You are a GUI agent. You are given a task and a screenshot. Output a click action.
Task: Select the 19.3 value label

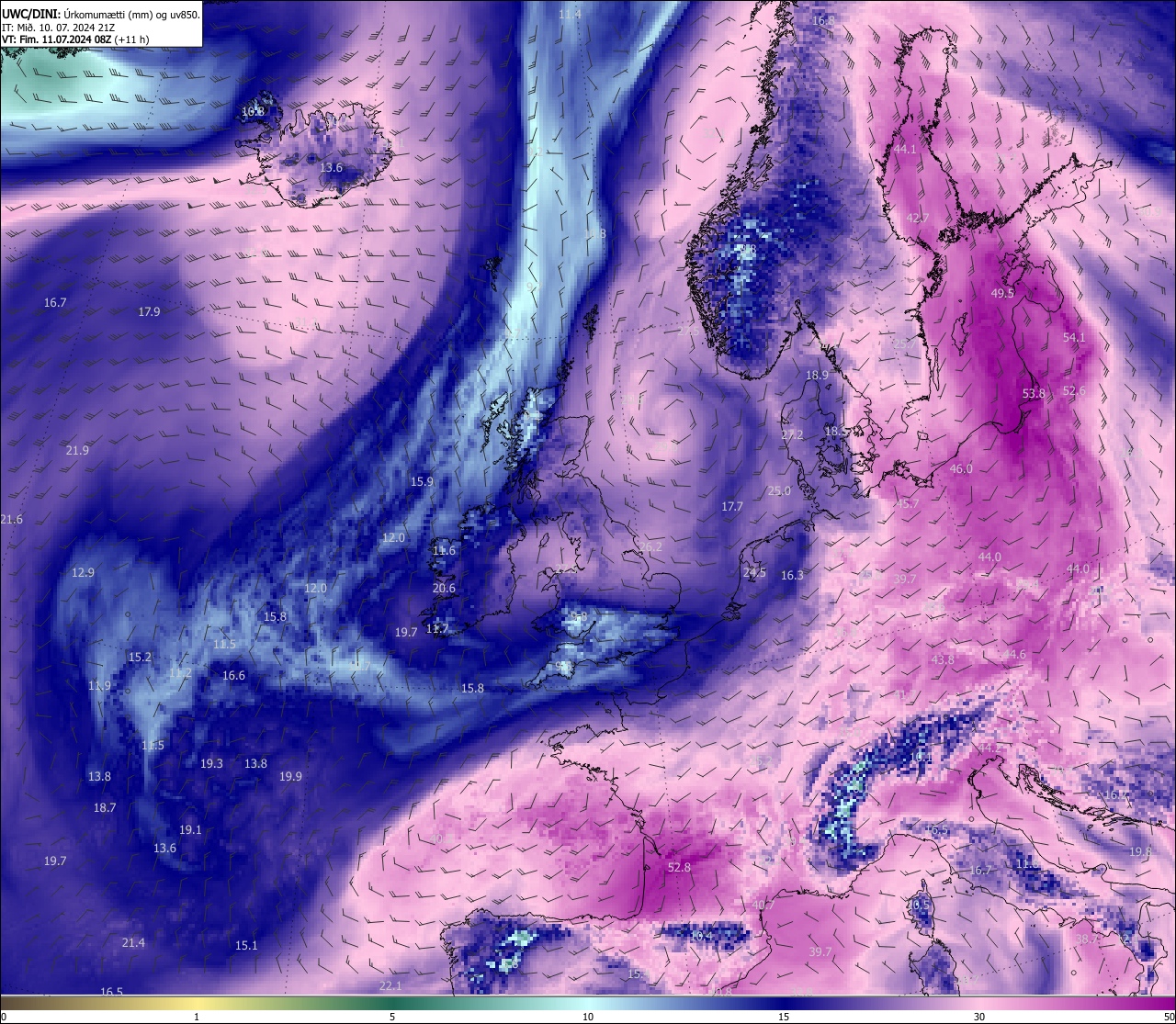pos(211,763)
